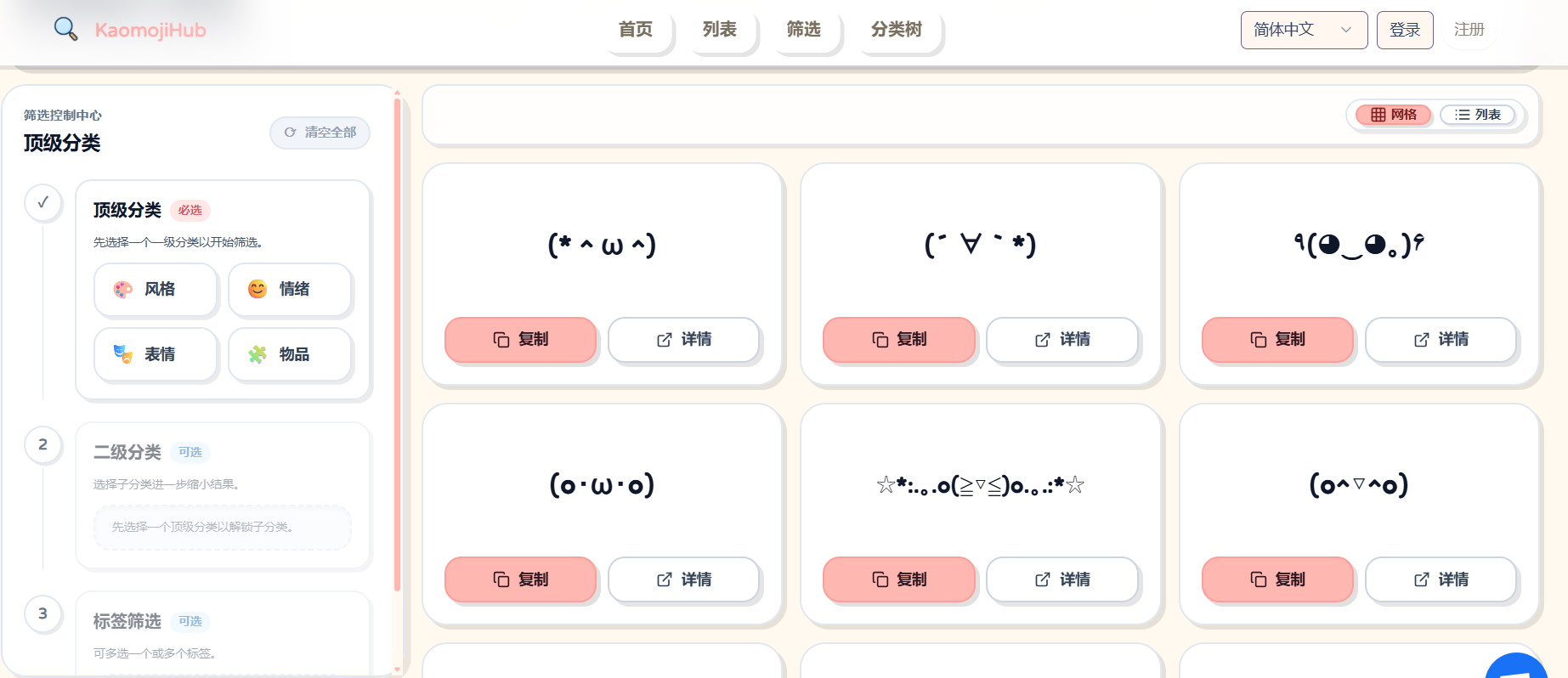Go to the 首页 navigation tab
Image resolution: width=1568 pixels, height=678 pixels.
(x=637, y=29)
